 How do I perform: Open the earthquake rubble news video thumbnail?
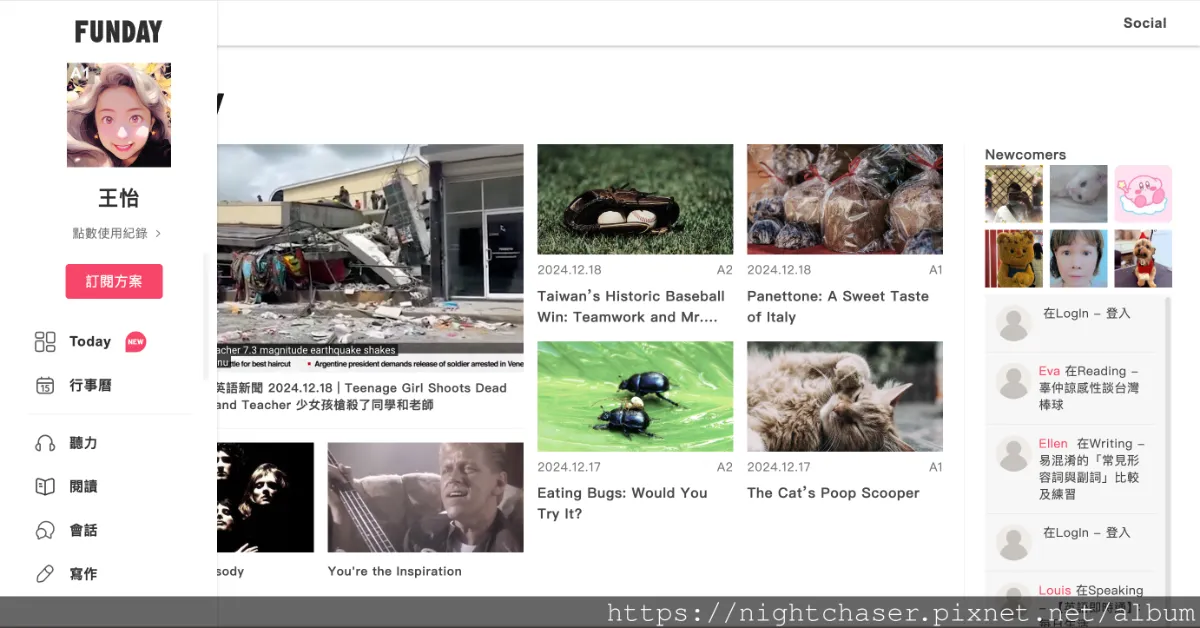370,257
